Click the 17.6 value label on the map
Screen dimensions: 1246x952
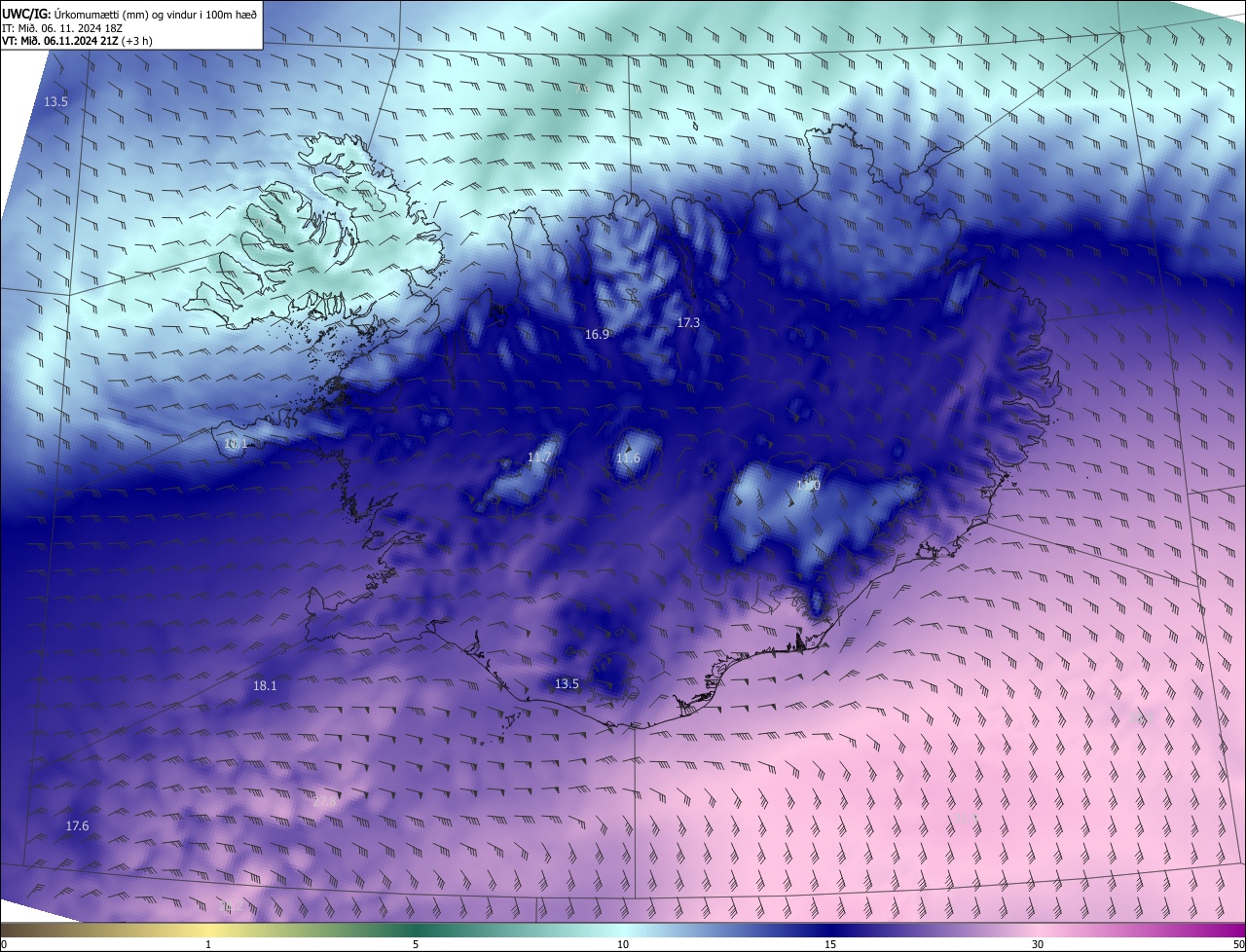[x=77, y=826]
